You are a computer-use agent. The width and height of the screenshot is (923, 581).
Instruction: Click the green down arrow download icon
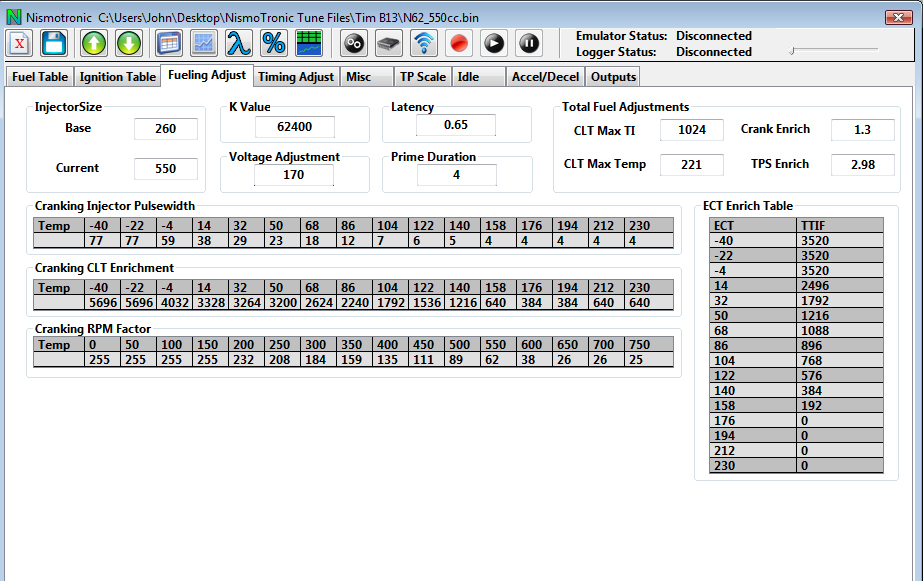(129, 44)
